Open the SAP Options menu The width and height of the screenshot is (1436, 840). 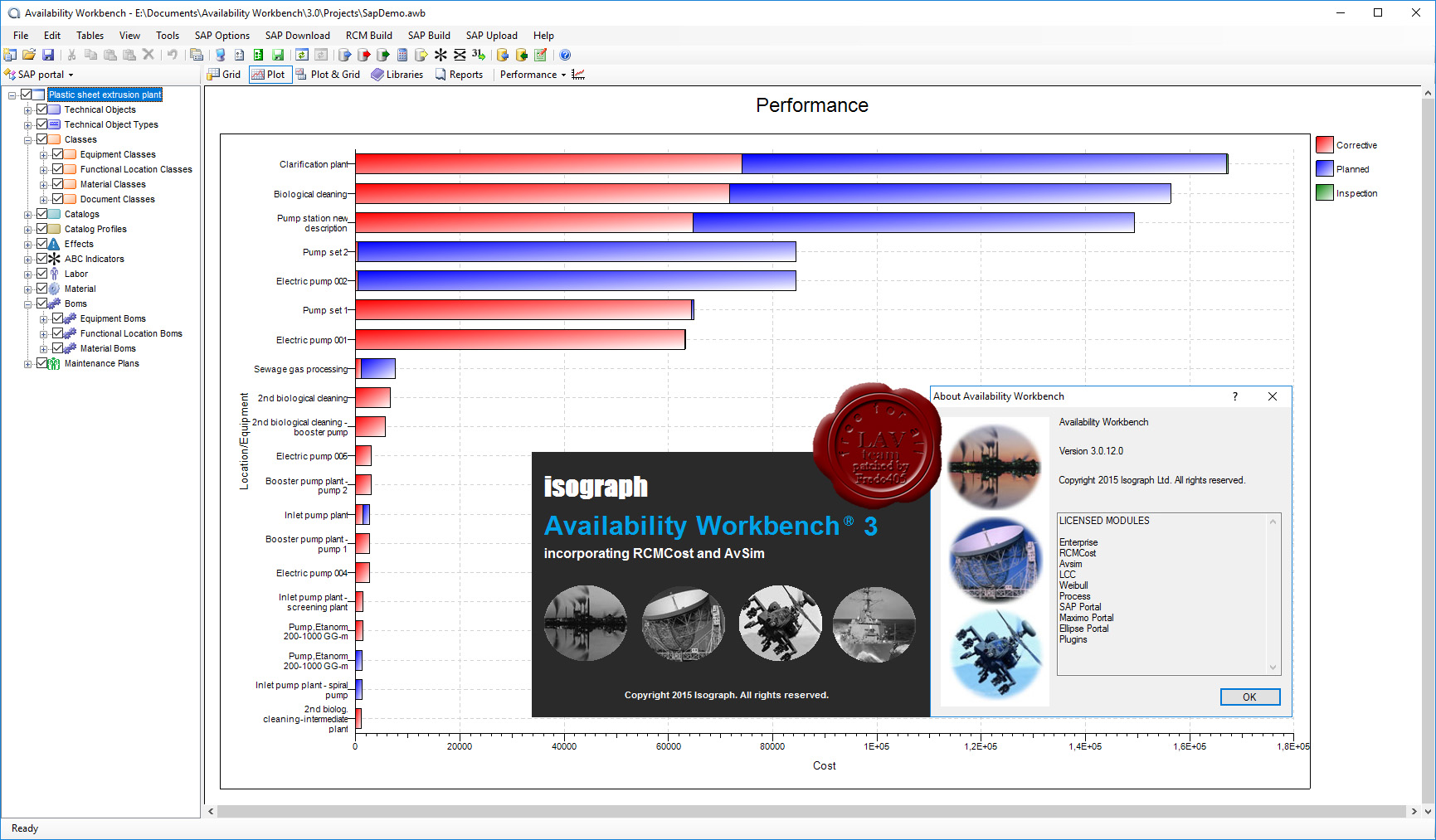221,36
